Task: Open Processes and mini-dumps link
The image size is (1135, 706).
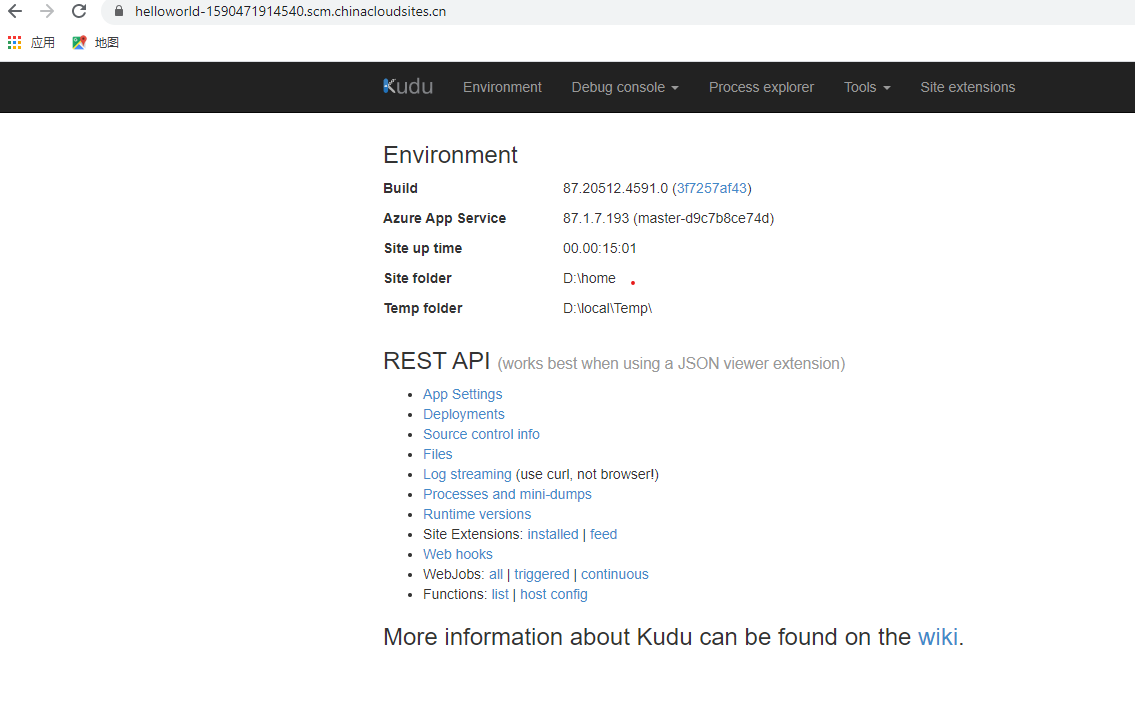Action: coord(507,494)
